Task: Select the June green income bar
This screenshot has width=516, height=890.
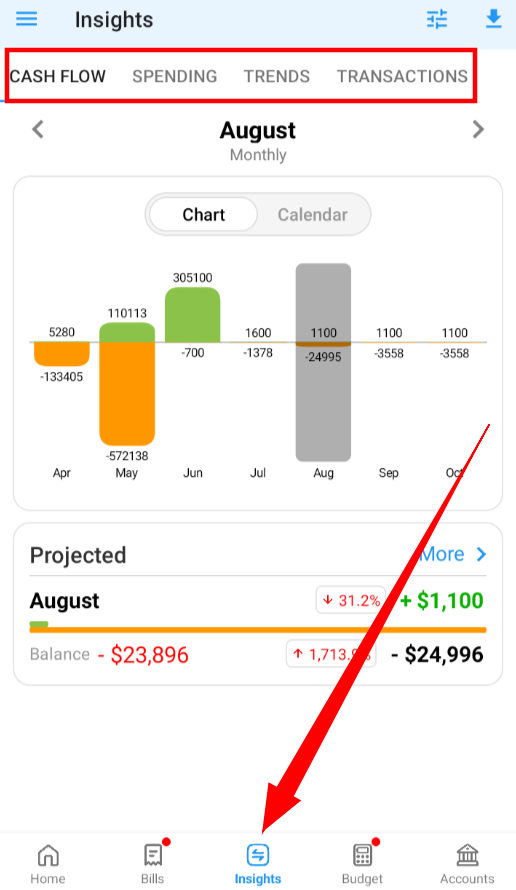Action: pos(192,315)
